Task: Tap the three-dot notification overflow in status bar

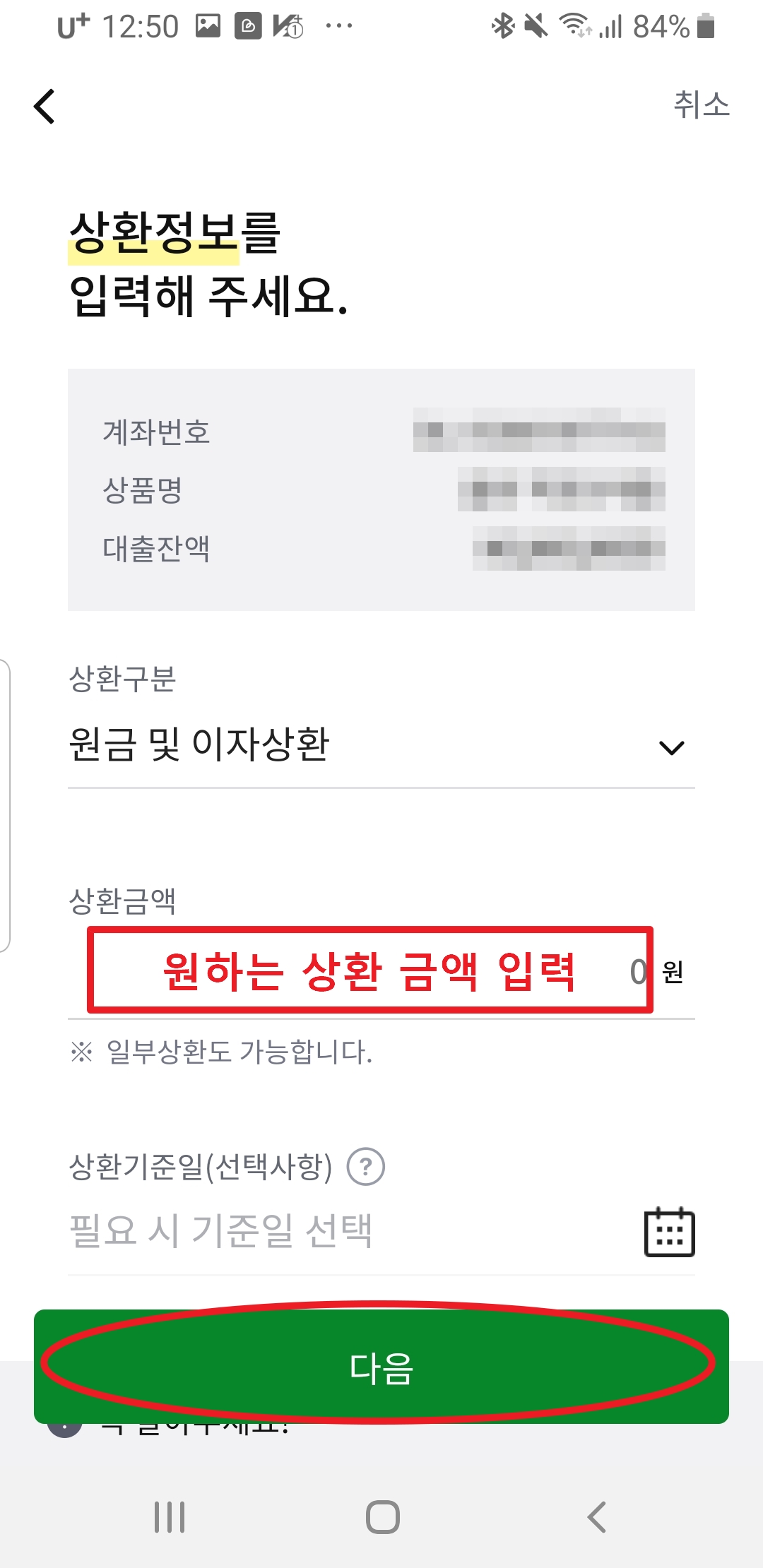Action: pyautogui.click(x=339, y=26)
